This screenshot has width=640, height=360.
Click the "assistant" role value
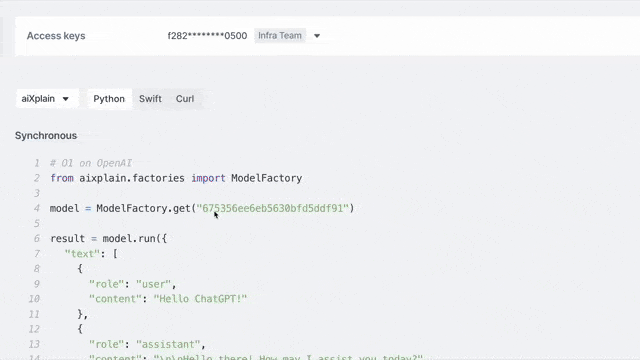[x=168, y=344]
